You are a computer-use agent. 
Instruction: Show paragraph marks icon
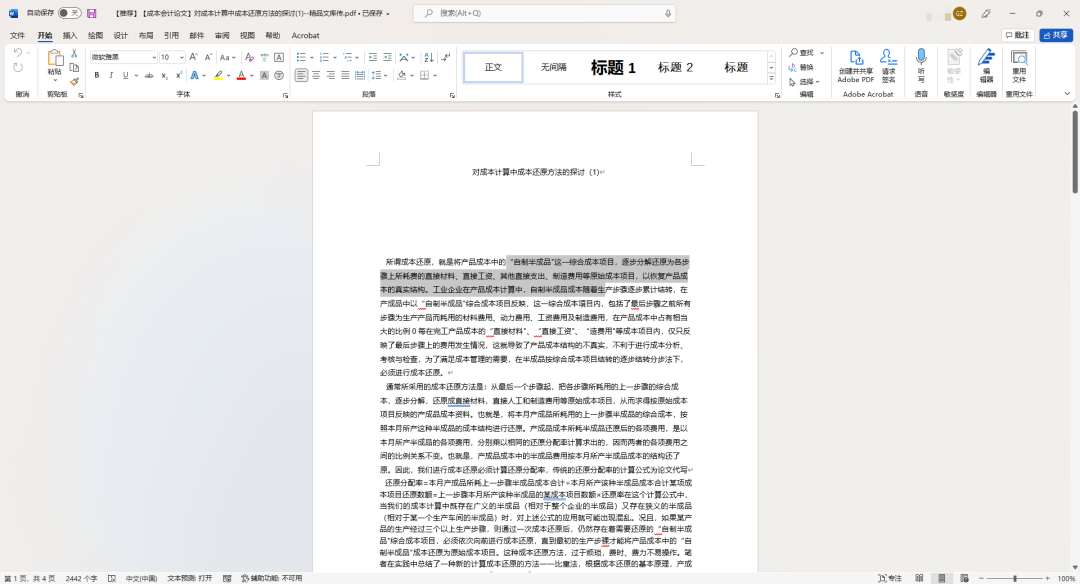click(x=446, y=57)
